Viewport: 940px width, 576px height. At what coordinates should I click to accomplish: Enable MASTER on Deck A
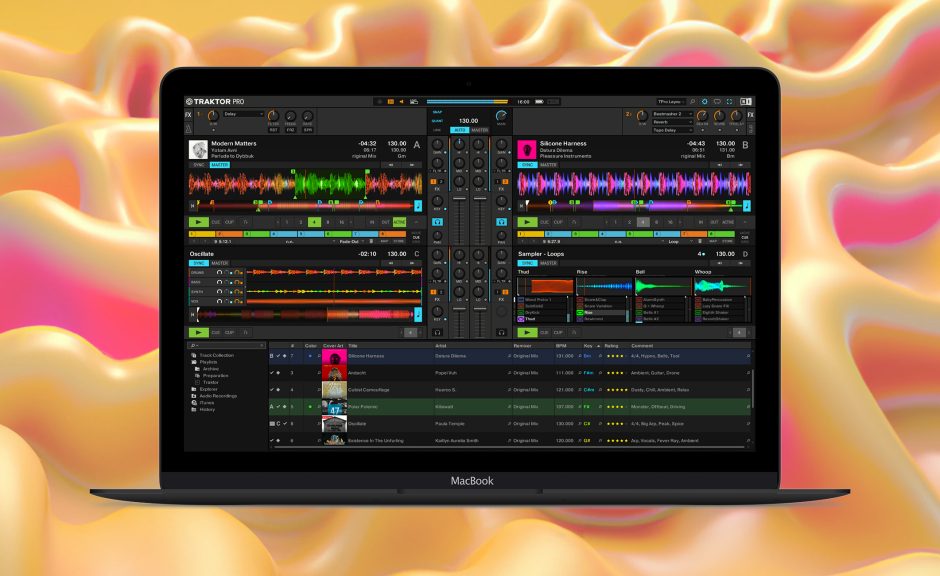(219, 165)
